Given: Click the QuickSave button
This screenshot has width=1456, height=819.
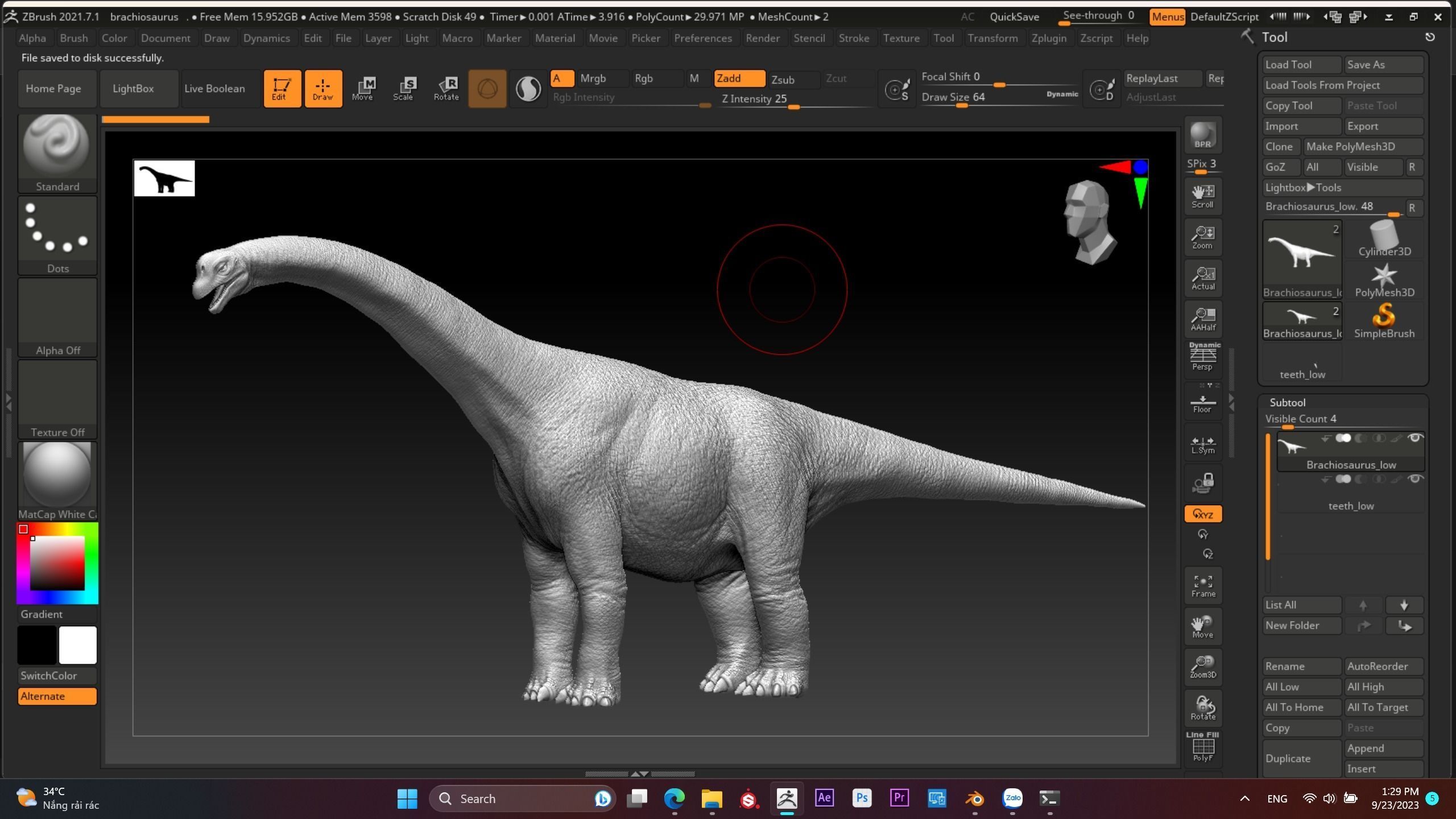Looking at the screenshot, I should [x=1014, y=16].
